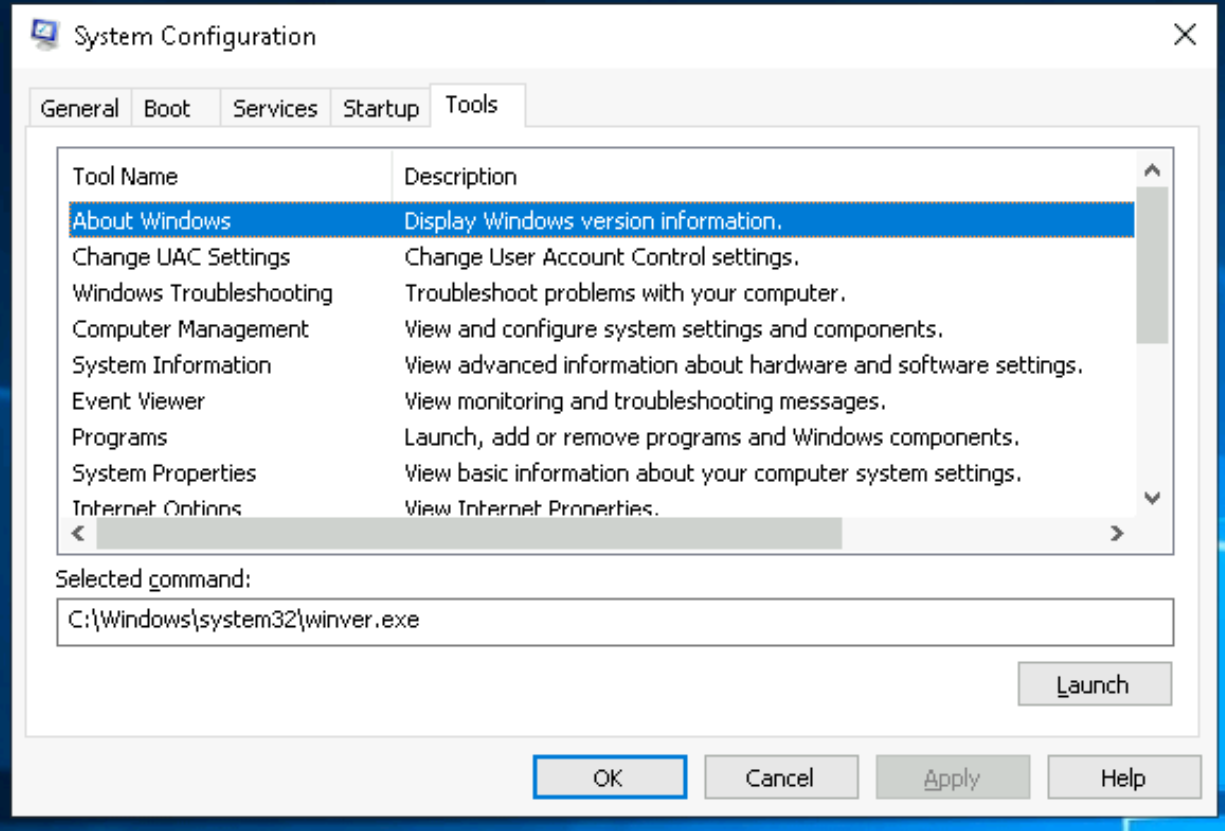This screenshot has width=1225, height=831.
Task: Click the Selected command text field
Action: [614, 621]
